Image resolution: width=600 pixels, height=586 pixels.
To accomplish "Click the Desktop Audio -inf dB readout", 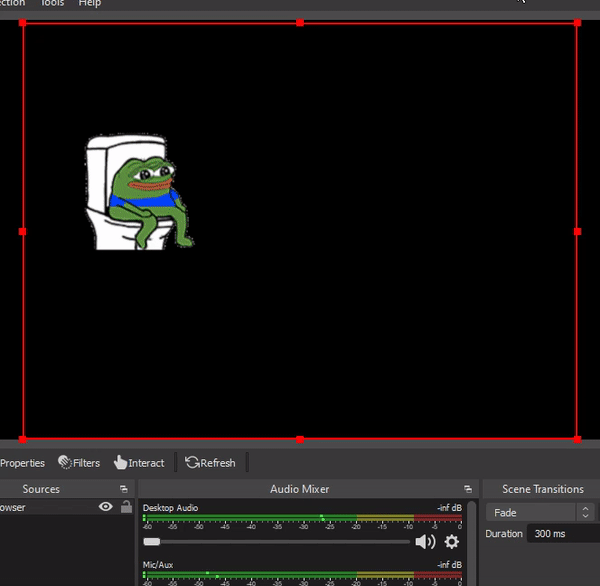I will coord(450,508).
